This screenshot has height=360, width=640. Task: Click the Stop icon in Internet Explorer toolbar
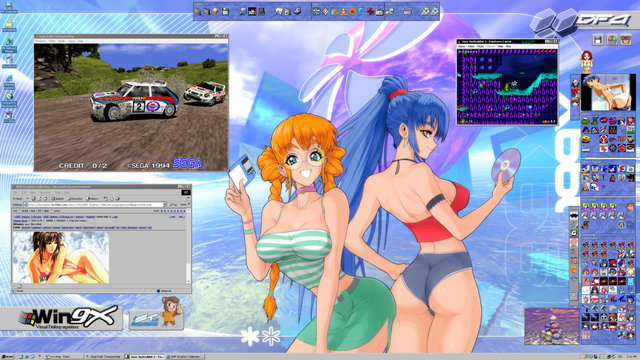click(34, 199)
